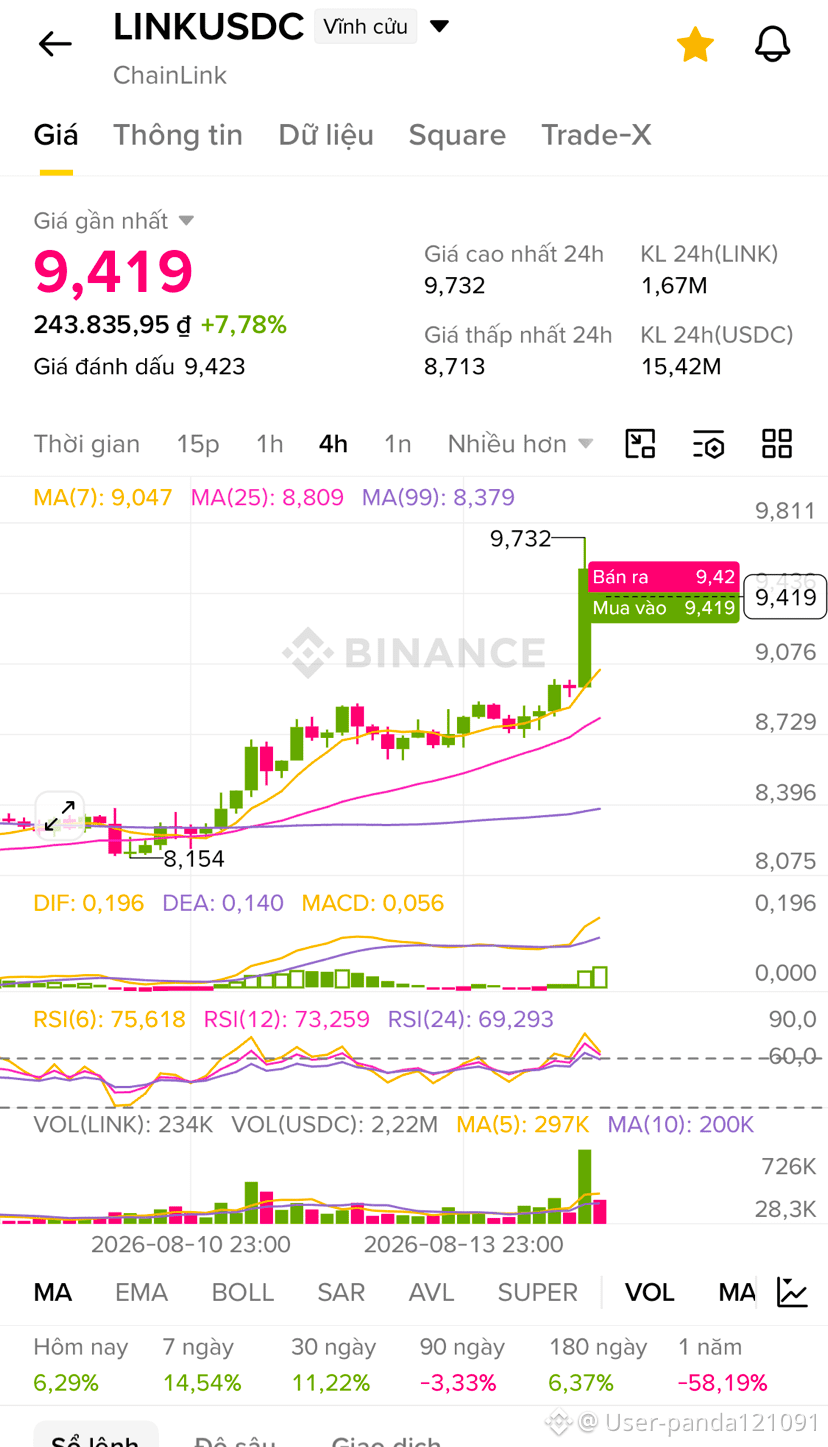Select the 4h timeframe
Viewport: 828px width, 1447px height.
click(x=333, y=443)
